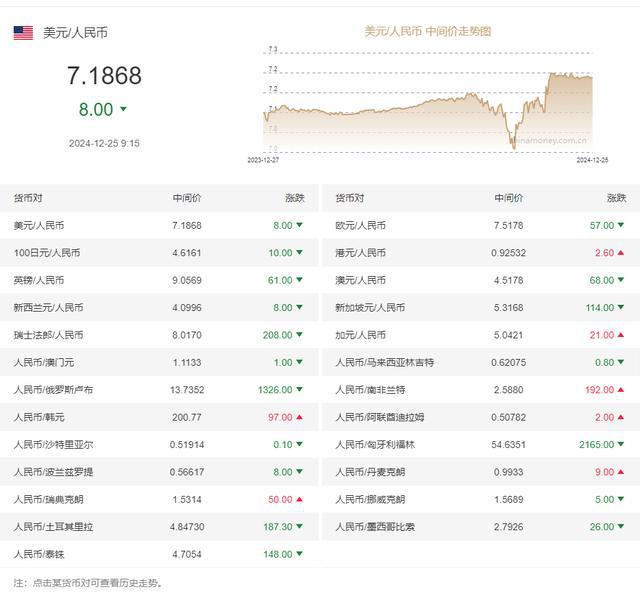Click the 187.30 change value for 土耳其里拉
The height and width of the screenshot is (598, 640).
(278, 527)
